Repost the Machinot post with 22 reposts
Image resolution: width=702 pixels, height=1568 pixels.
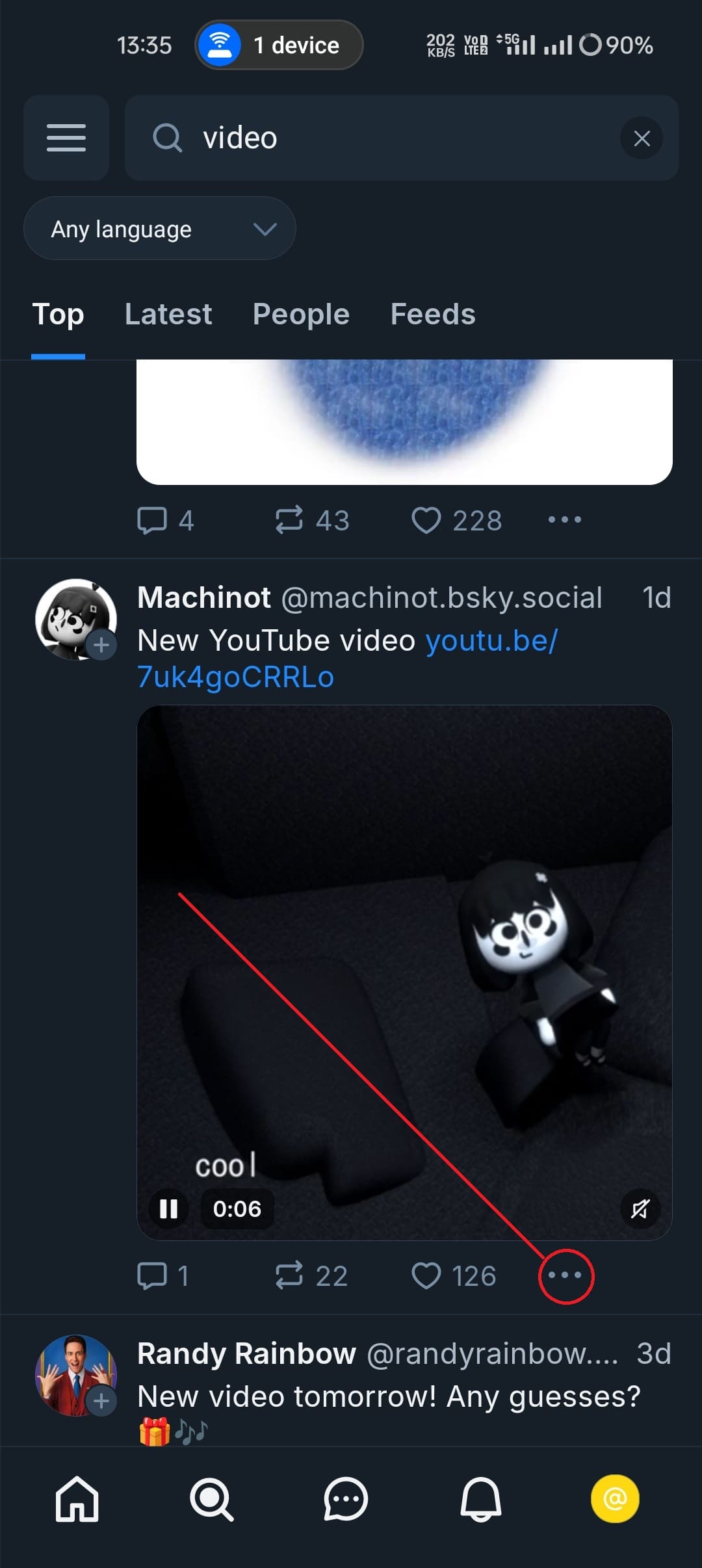coord(289,1275)
